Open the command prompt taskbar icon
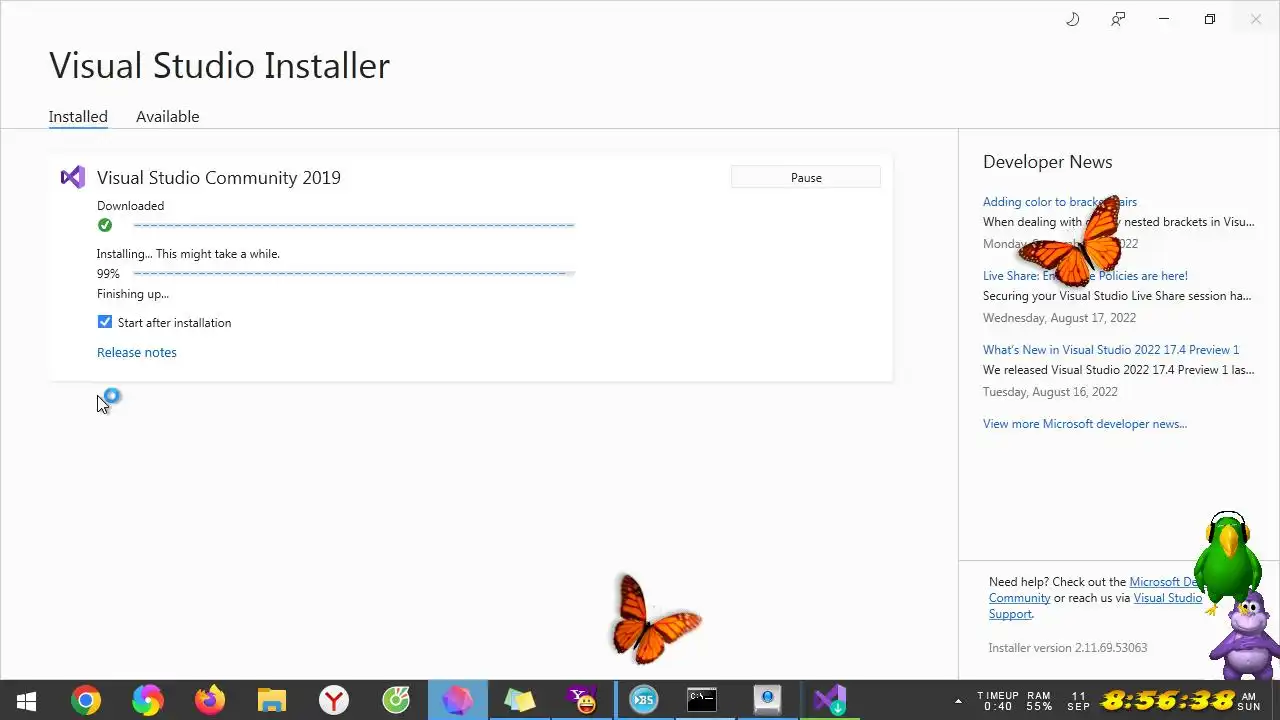Image resolution: width=1280 pixels, height=720 pixels. click(x=702, y=700)
